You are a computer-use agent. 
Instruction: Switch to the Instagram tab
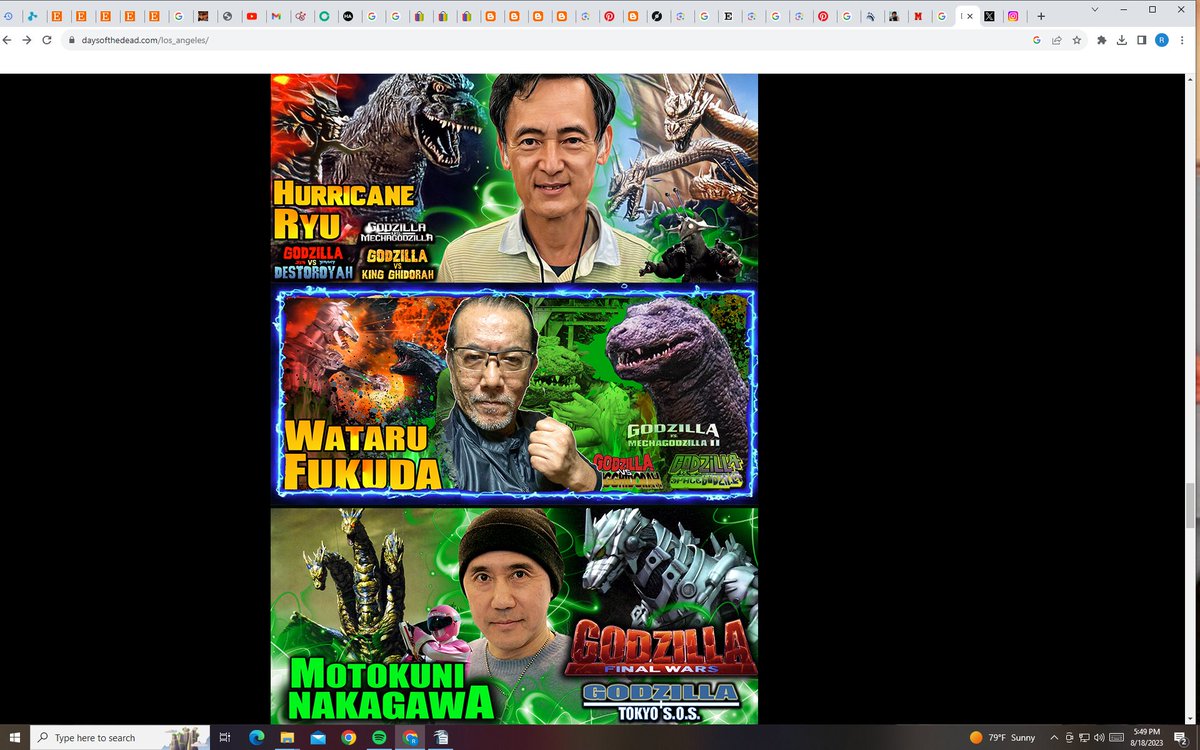1014,16
